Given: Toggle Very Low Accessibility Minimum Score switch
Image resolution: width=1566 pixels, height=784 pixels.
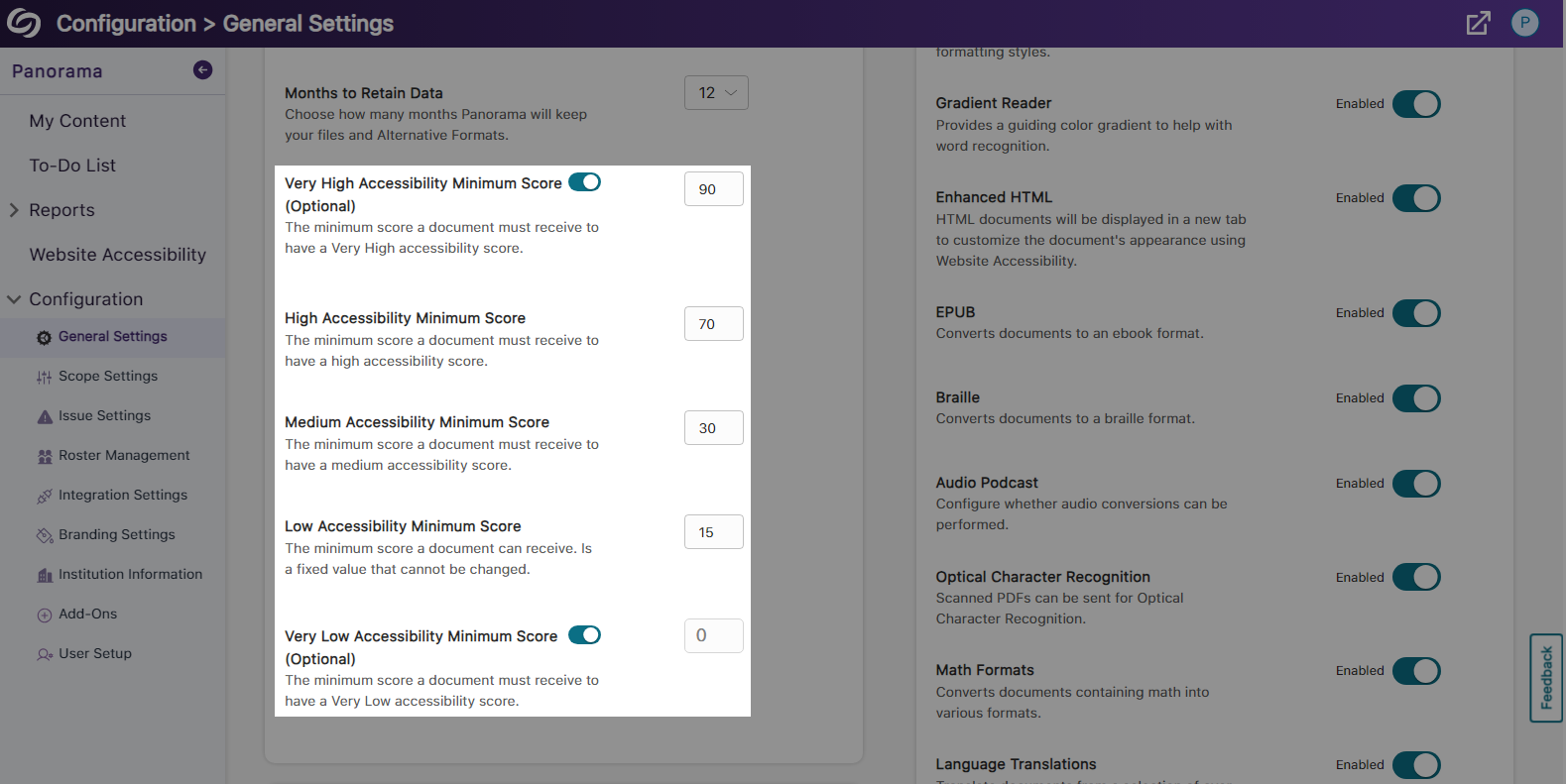Looking at the screenshot, I should click(584, 635).
